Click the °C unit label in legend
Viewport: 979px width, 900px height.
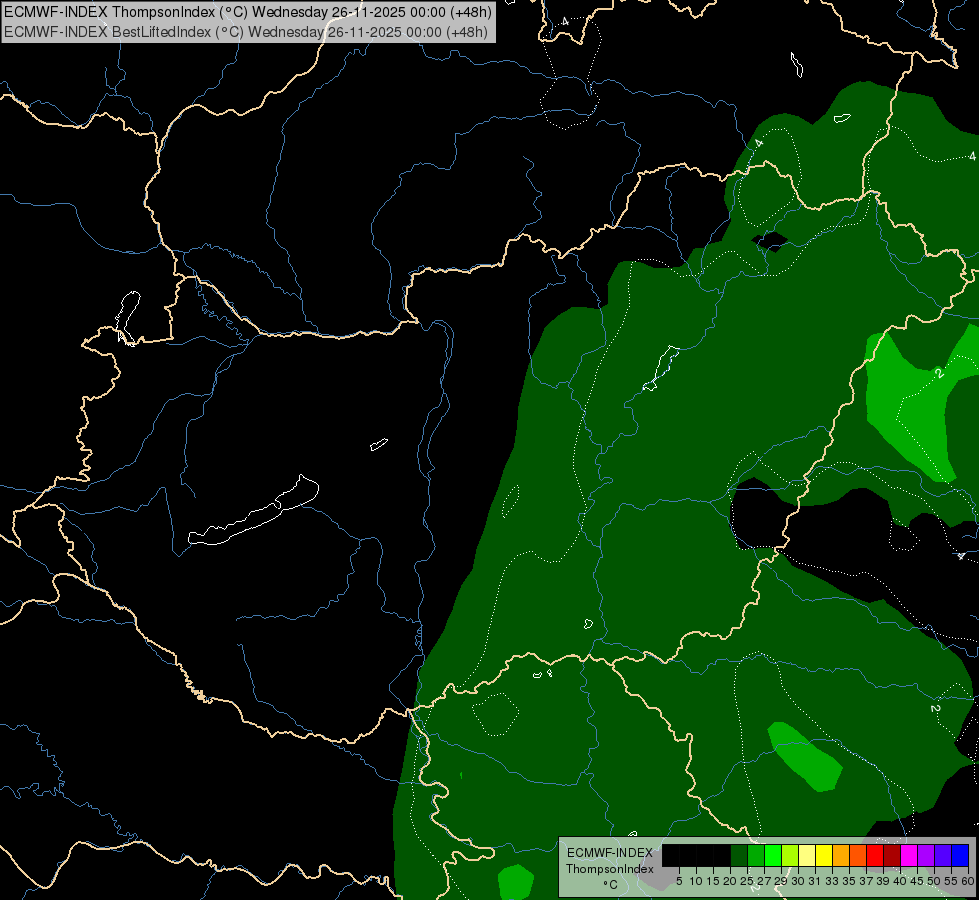point(609,884)
